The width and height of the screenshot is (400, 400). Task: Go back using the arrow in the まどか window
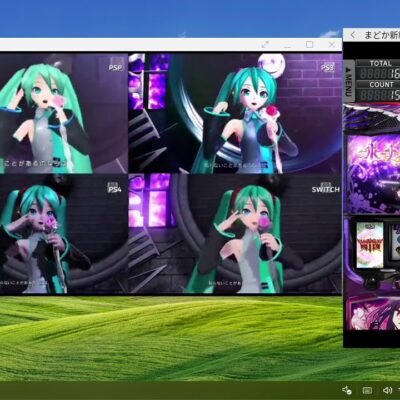(353, 35)
